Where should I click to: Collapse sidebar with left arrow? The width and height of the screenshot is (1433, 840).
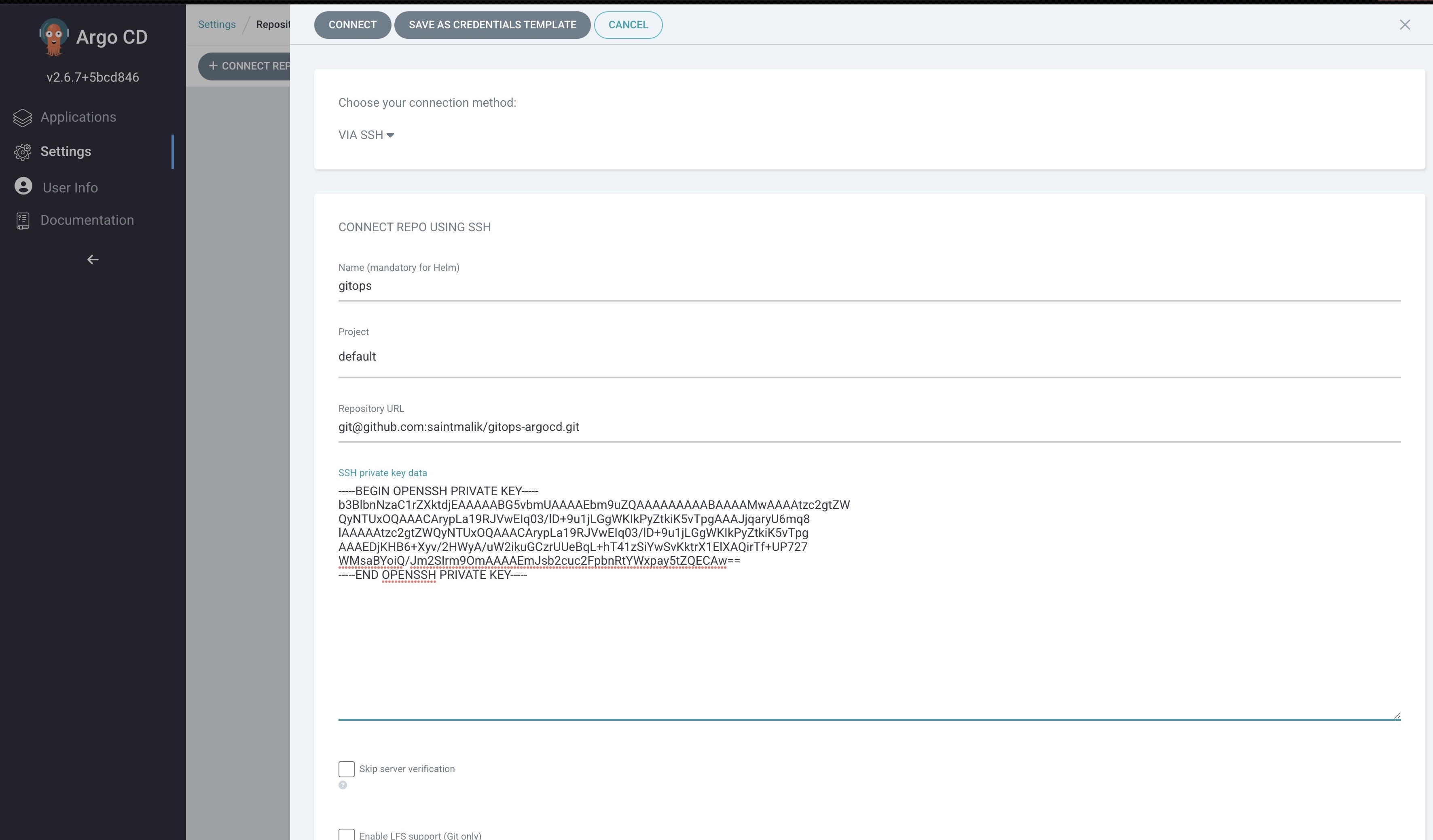(93, 260)
